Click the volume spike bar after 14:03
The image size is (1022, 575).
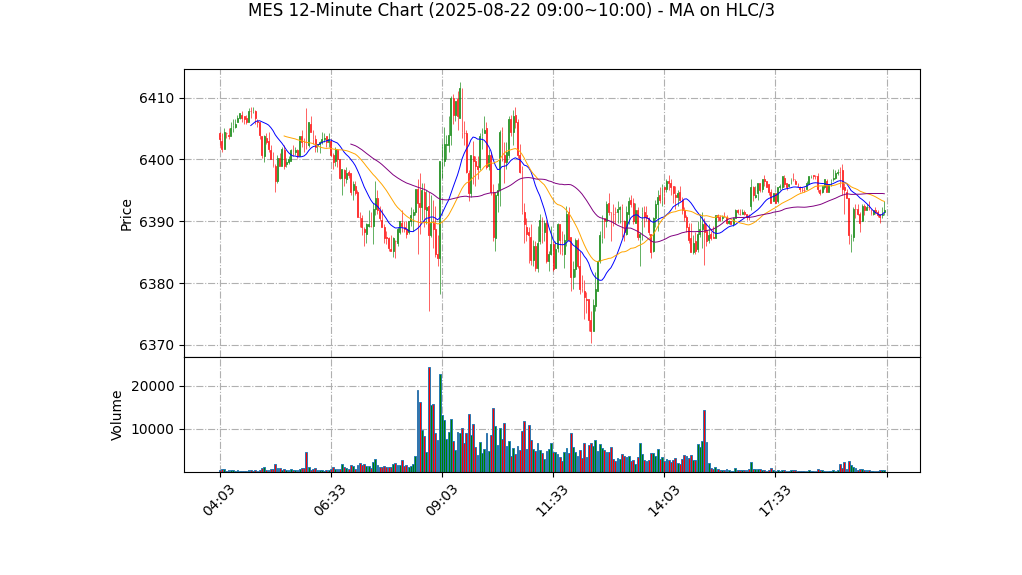705,441
